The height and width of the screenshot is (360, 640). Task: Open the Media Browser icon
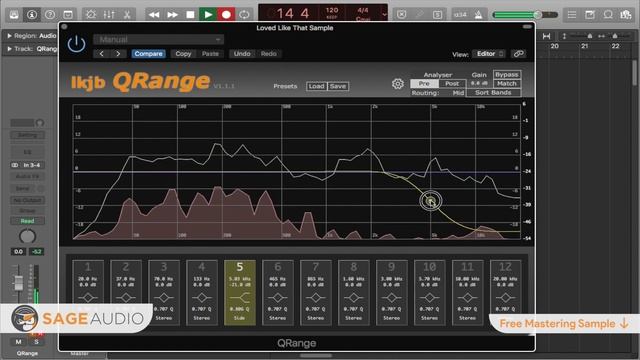[x=626, y=15]
